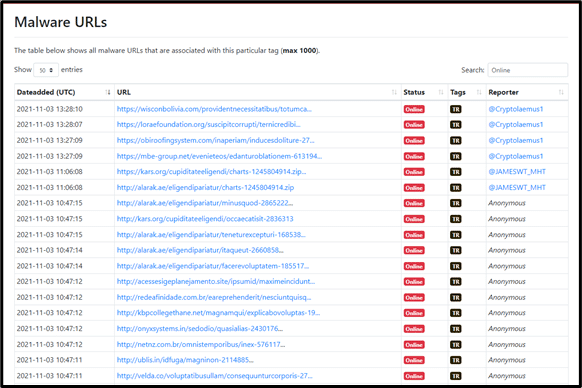Screen dimensions: 582x388
Task: Open the wisconbolivia.com malware URL
Action: 214,109
